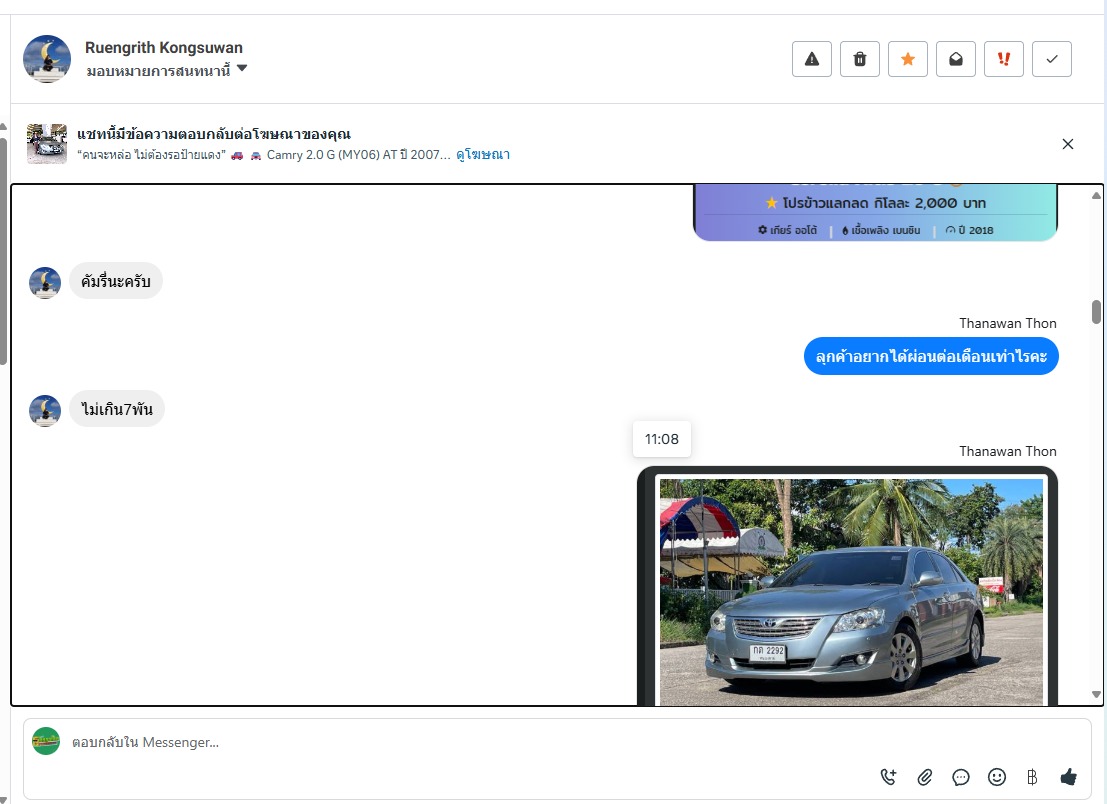The image size is (1107, 804).
Task: Open the ดูโฆษณา ad link
Action: click(x=483, y=155)
